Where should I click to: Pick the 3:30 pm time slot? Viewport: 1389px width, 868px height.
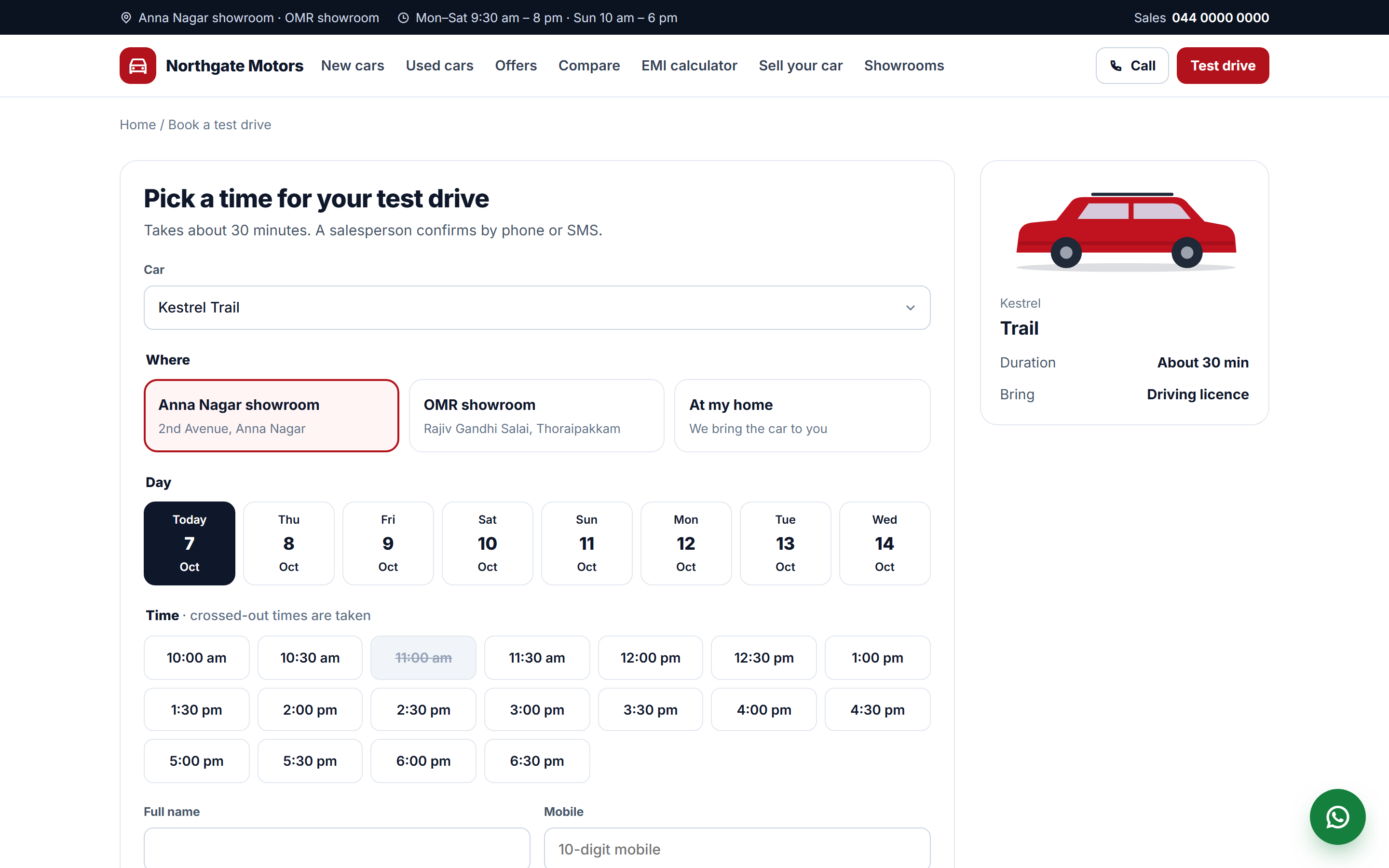click(650, 709)
